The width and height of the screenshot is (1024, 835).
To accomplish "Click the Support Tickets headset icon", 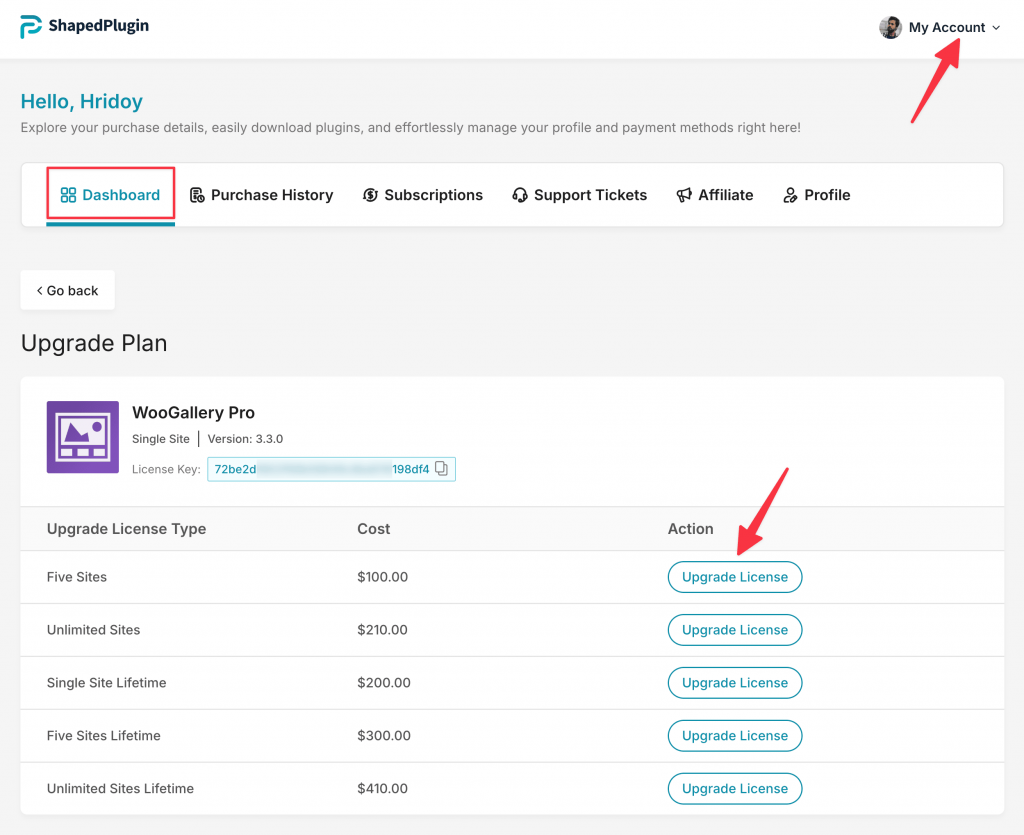I will (x=520, y=195).
